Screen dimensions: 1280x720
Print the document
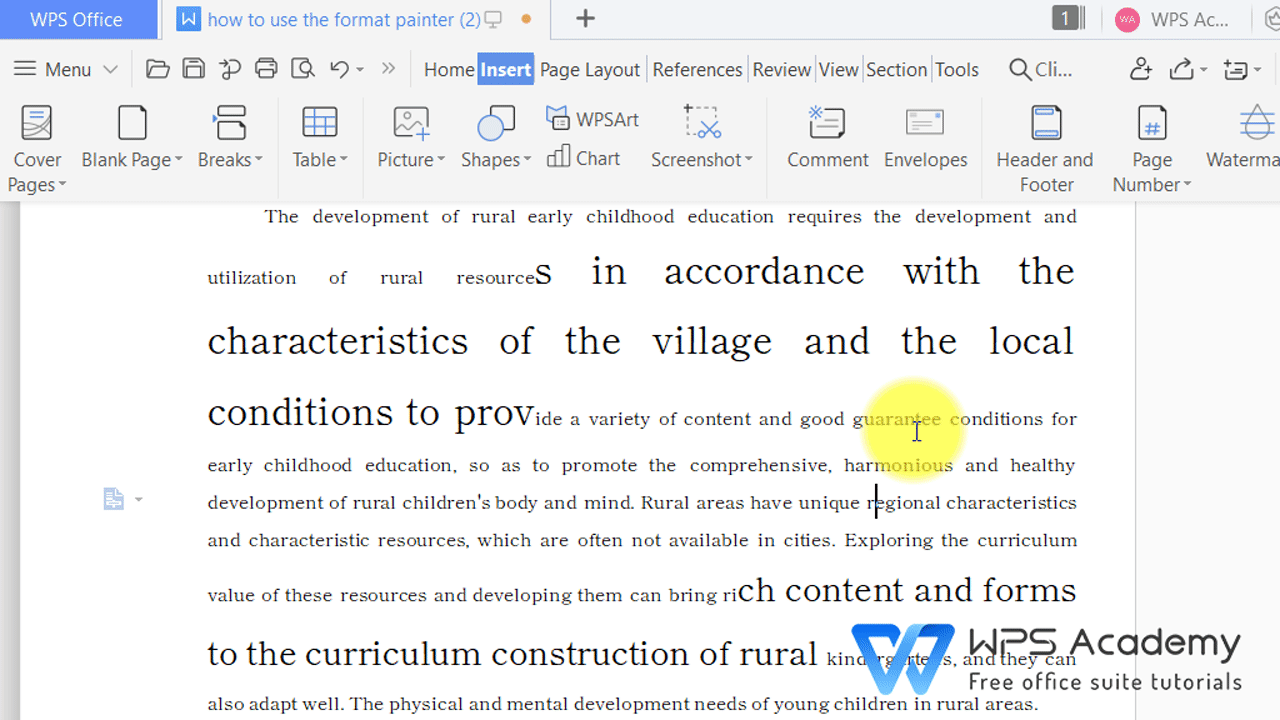tap(265, 68)
